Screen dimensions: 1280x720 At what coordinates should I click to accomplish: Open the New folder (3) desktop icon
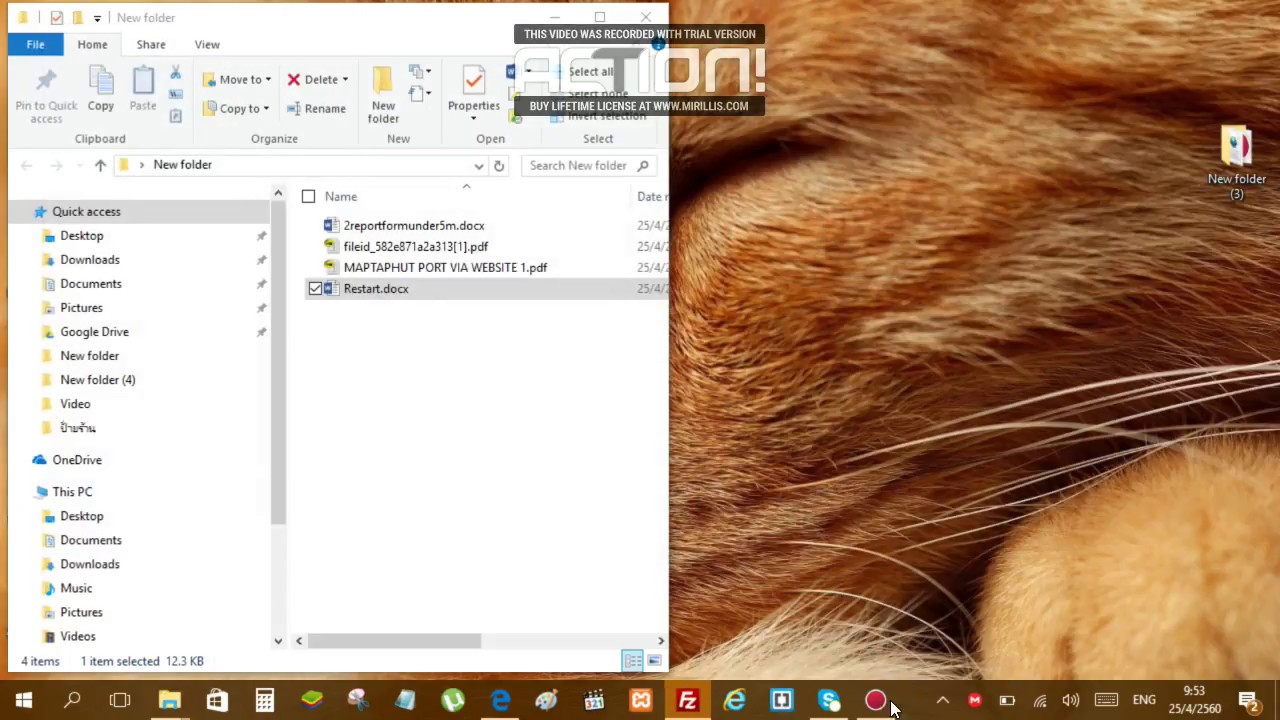[1236, 162]
